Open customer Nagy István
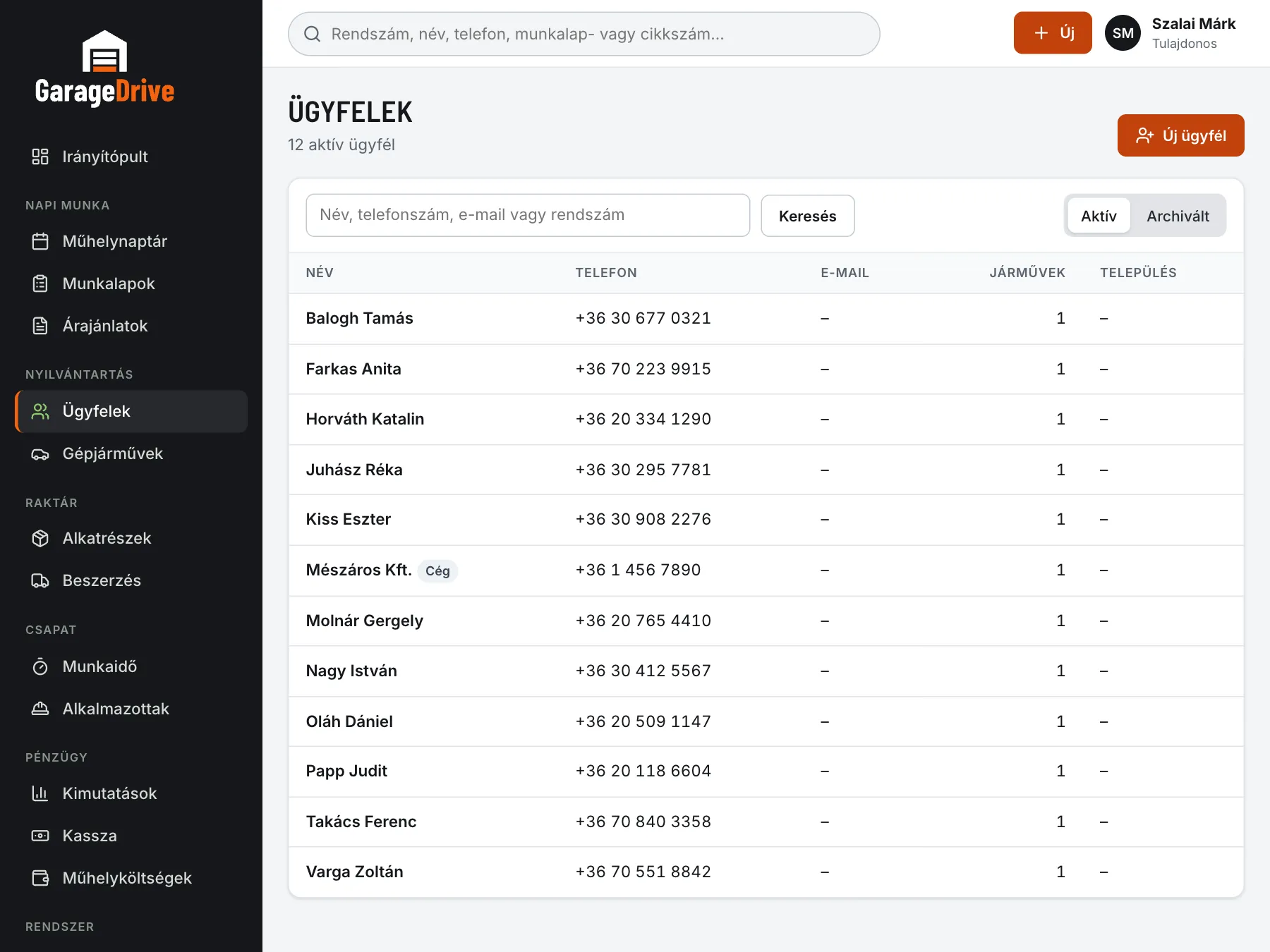The image size is (1270, 952). pos(351,671)
